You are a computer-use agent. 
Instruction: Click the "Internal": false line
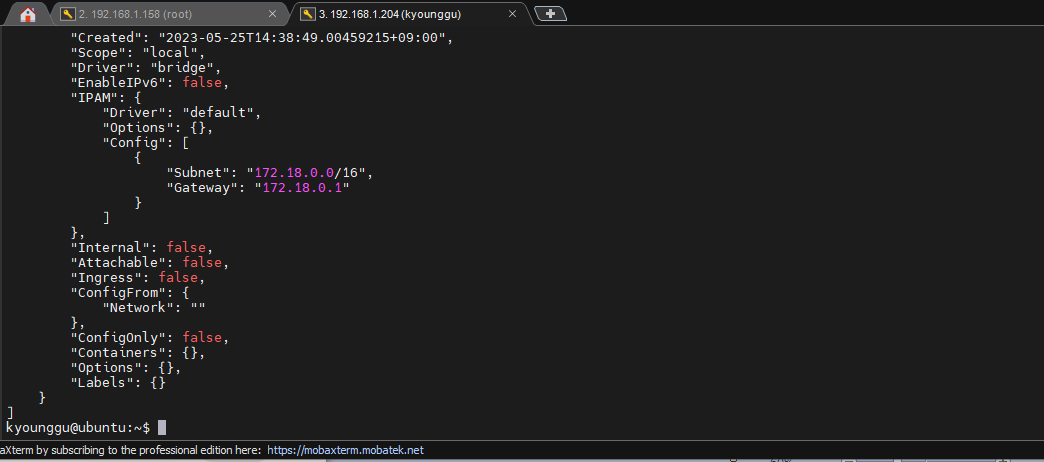tap(142, 248)
